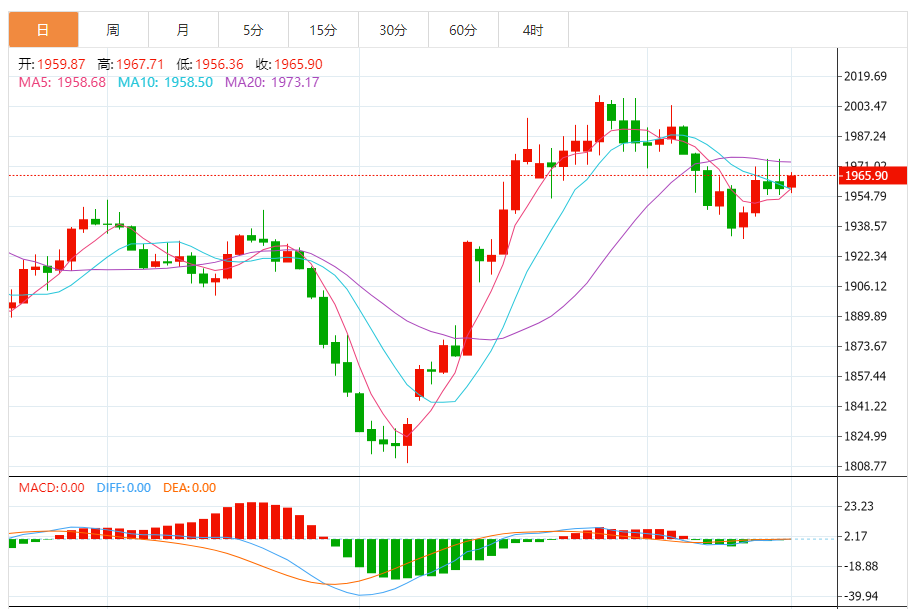Click the 2019.69 price axis label
Screen dimensions: 915x609
865,76
